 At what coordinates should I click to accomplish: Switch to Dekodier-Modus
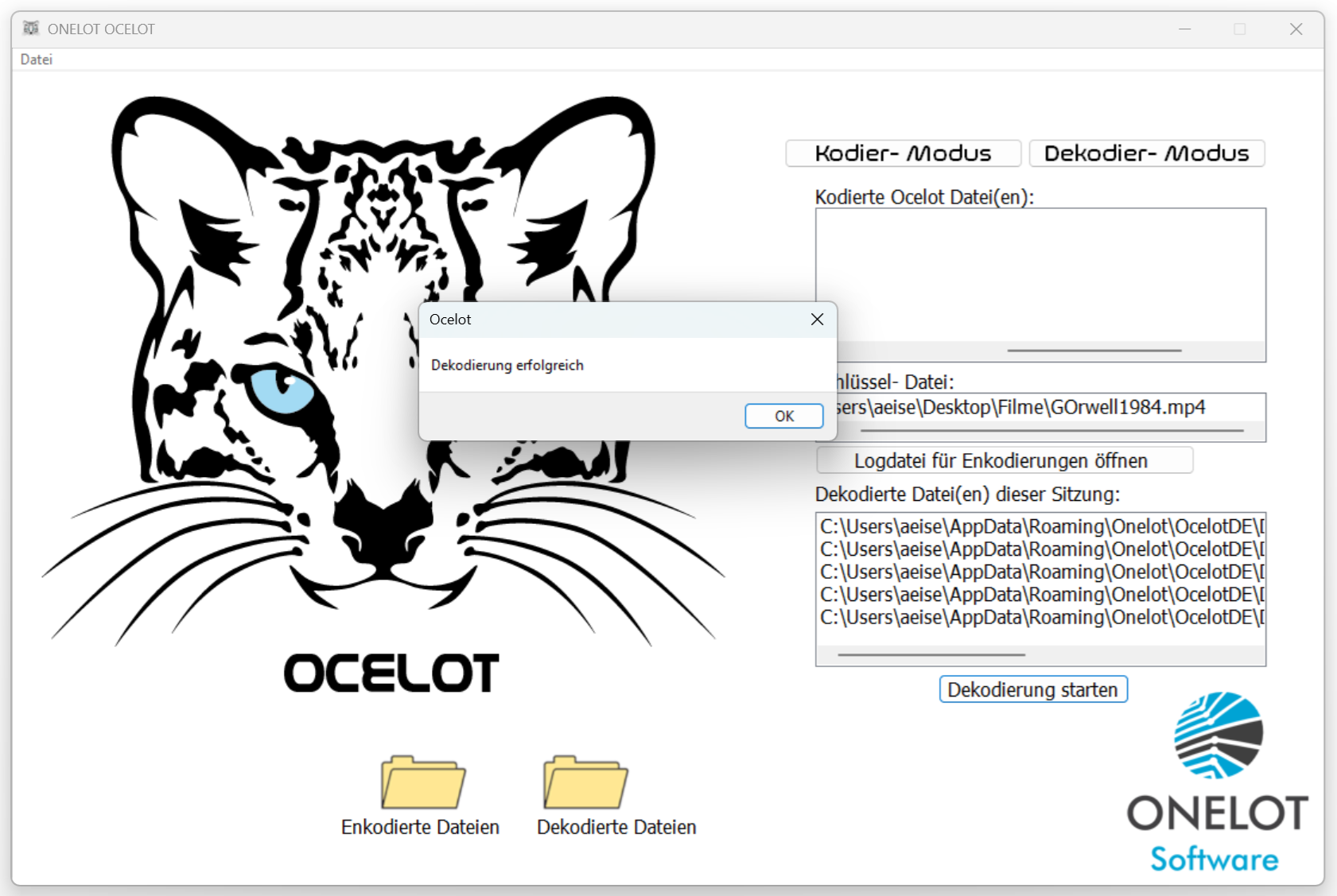click(1146, 153)
